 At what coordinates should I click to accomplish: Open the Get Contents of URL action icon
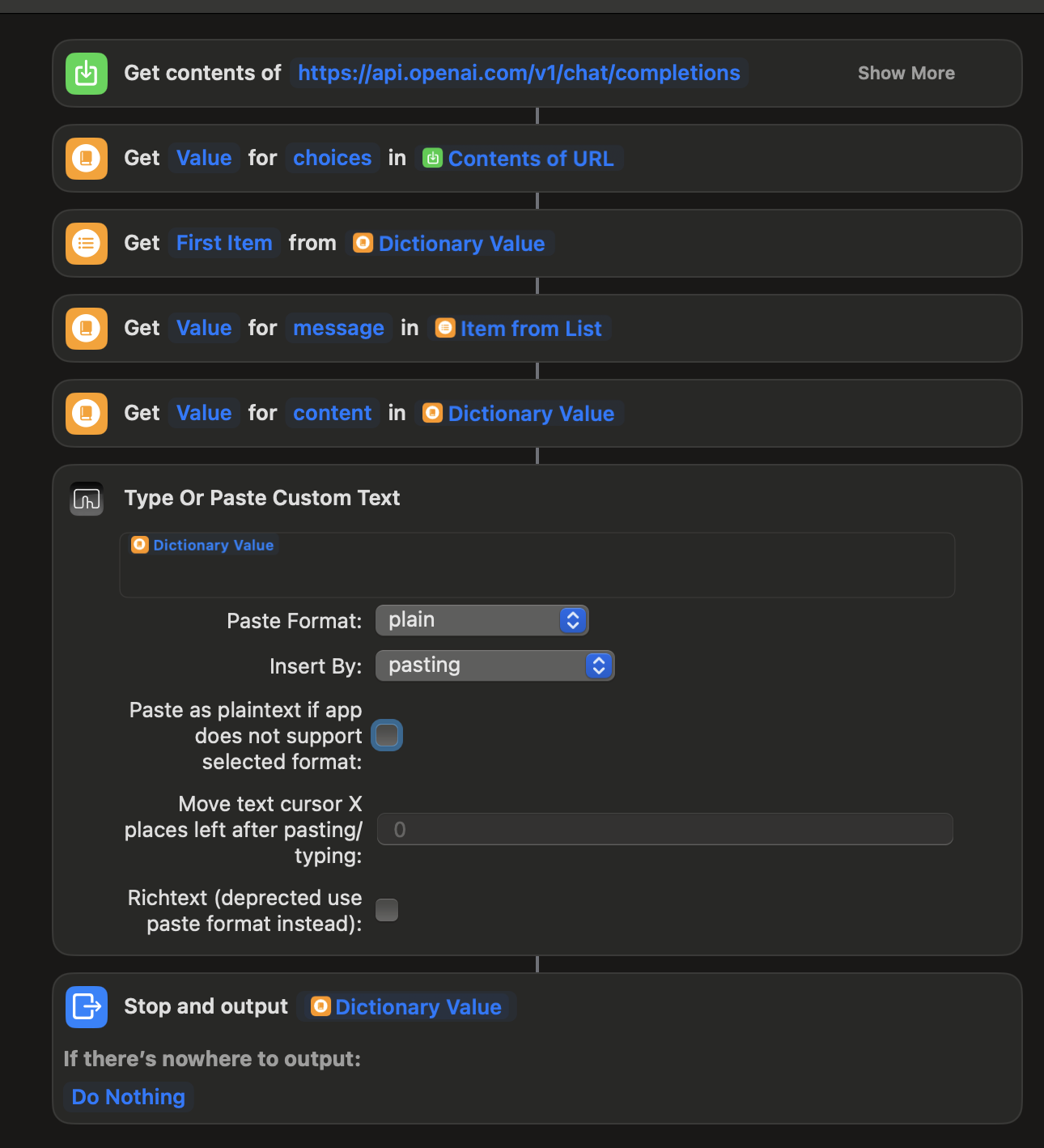point(86,73)
